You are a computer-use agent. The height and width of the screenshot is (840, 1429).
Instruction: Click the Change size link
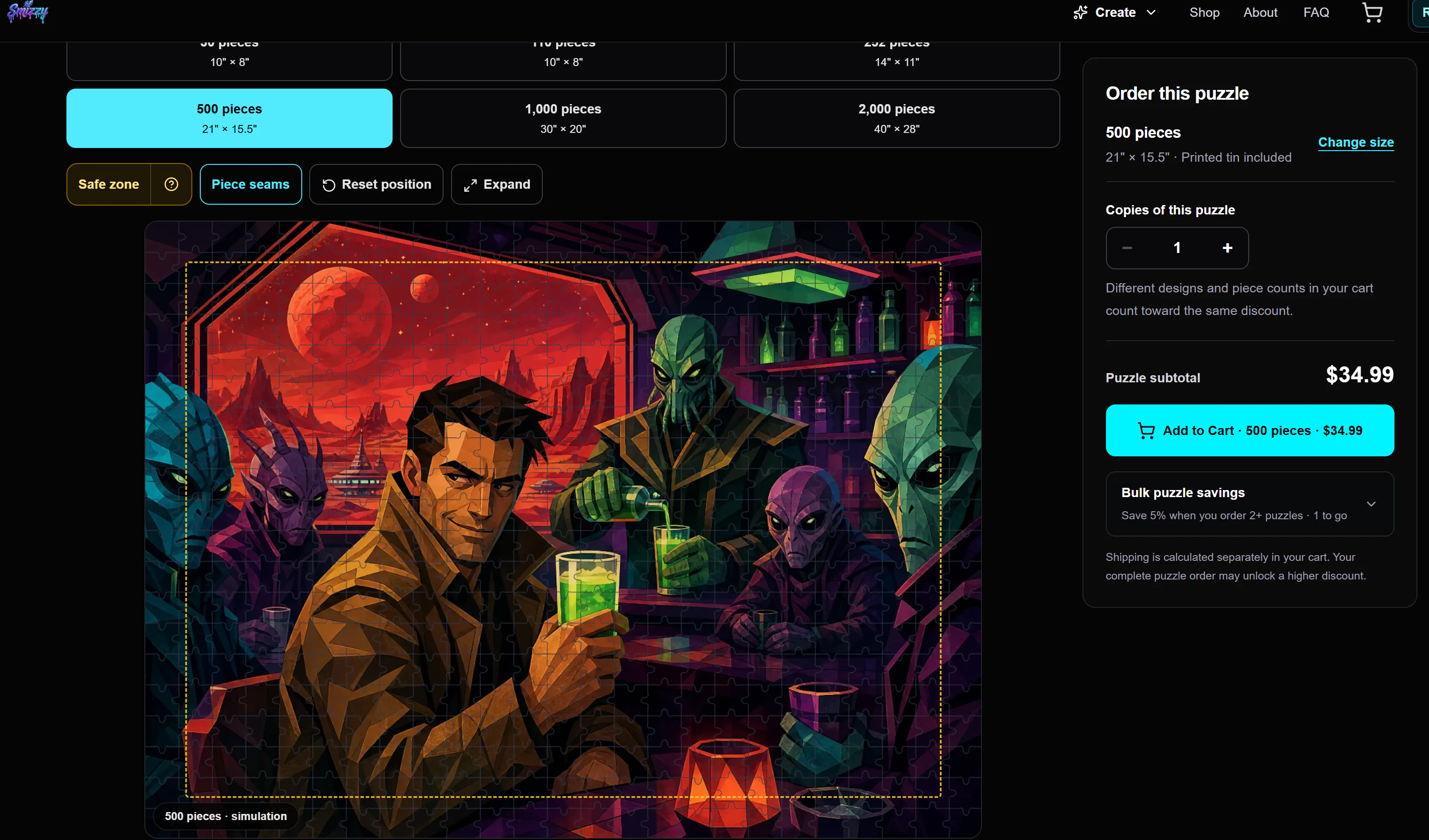point(1355,142)
